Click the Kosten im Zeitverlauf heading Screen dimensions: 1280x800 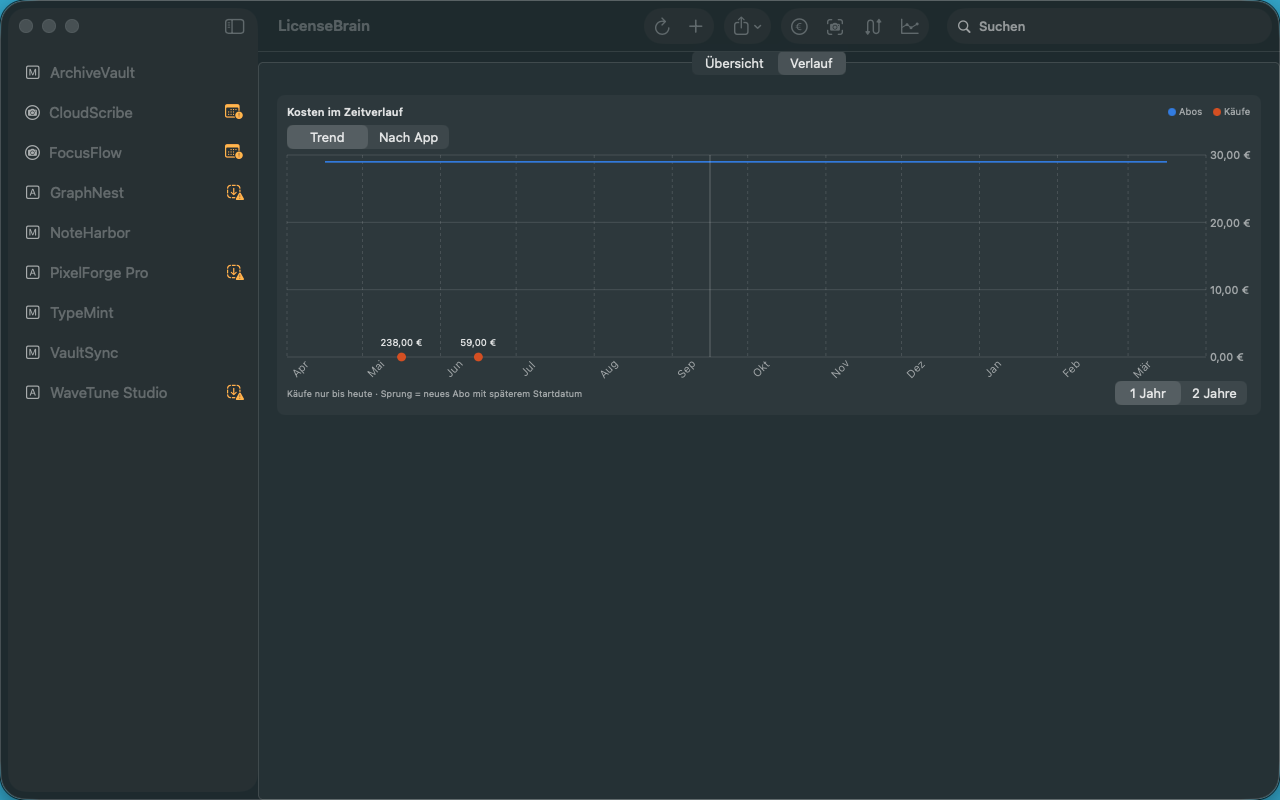[x=345, y=112]
